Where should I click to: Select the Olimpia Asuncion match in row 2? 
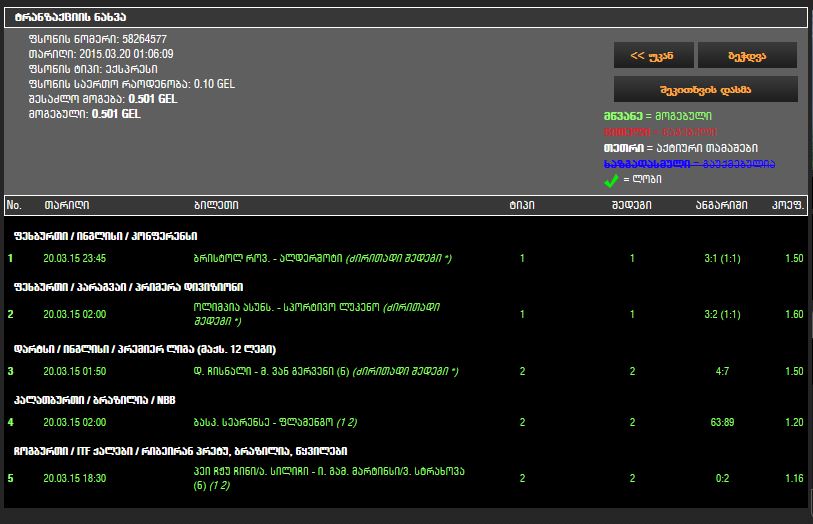tap(317, 313)
